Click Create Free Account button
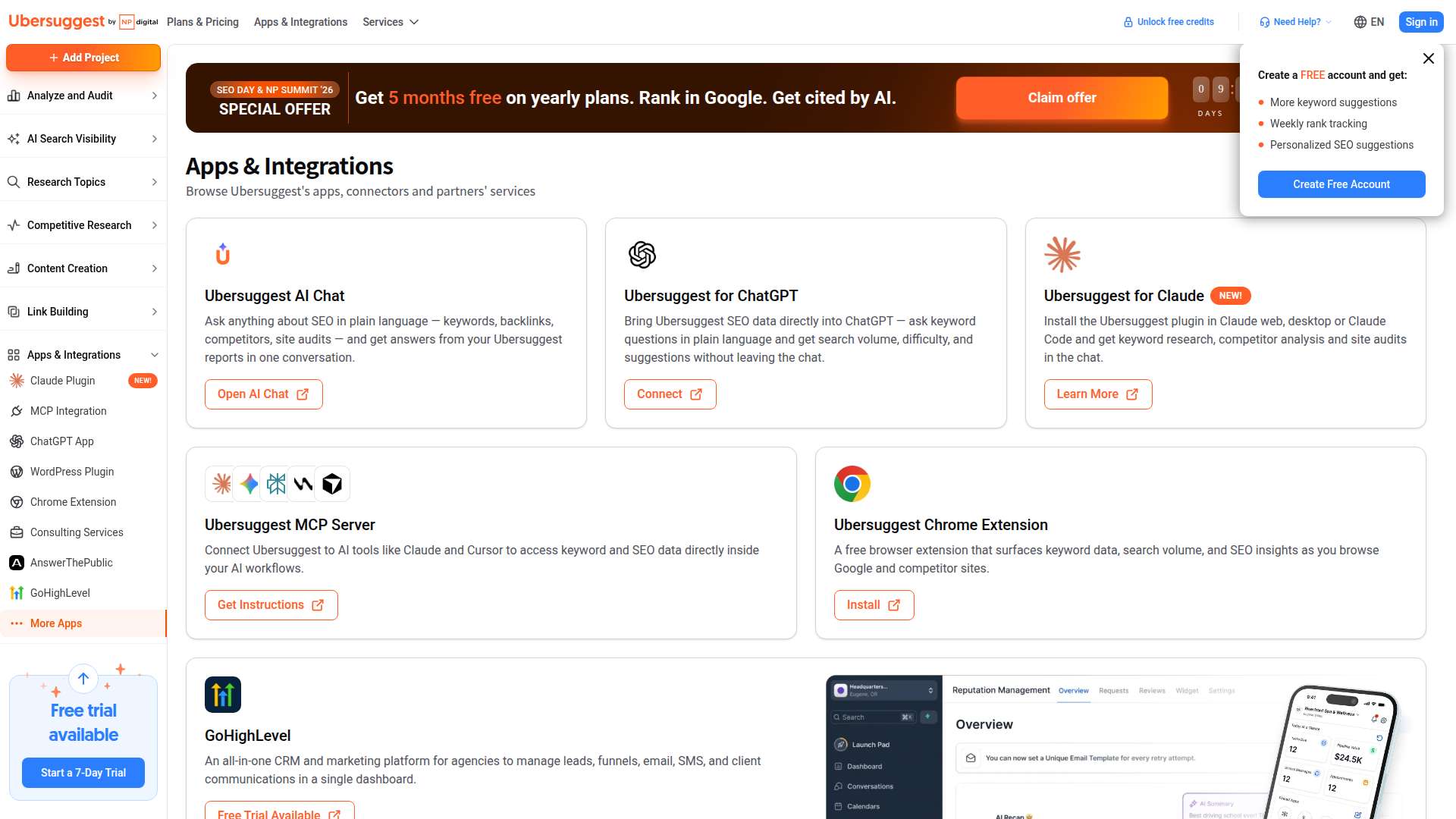This screenshot has width=1456, height=819. pos(1341,184)
